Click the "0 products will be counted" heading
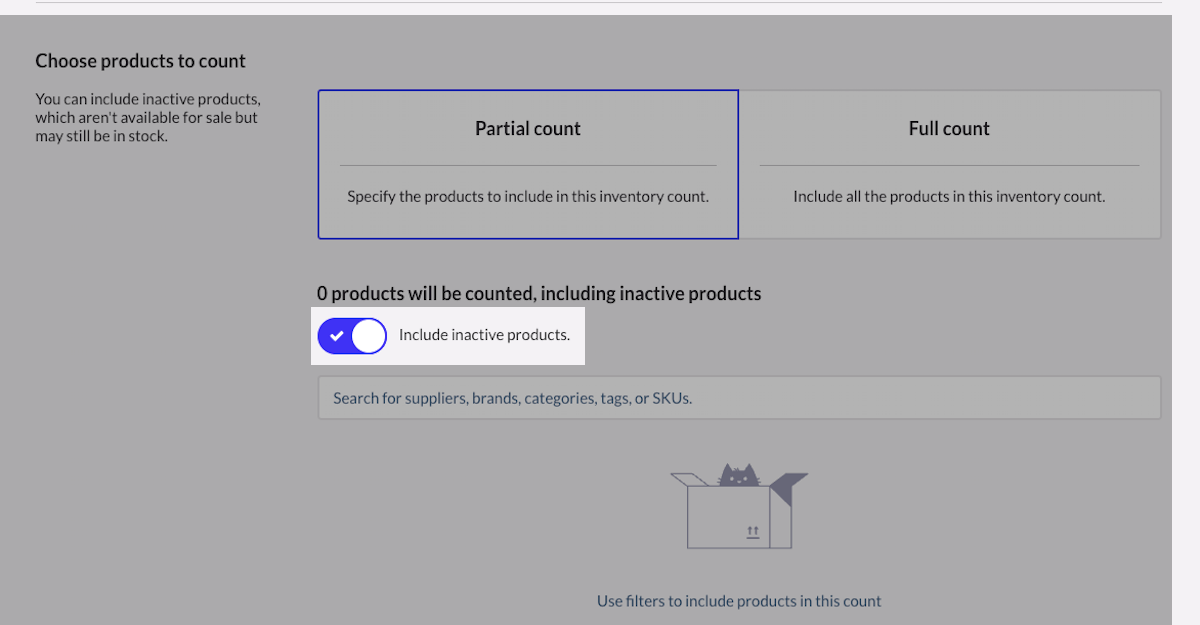The width and height of the screenshot is (1200, 625). 539,294
